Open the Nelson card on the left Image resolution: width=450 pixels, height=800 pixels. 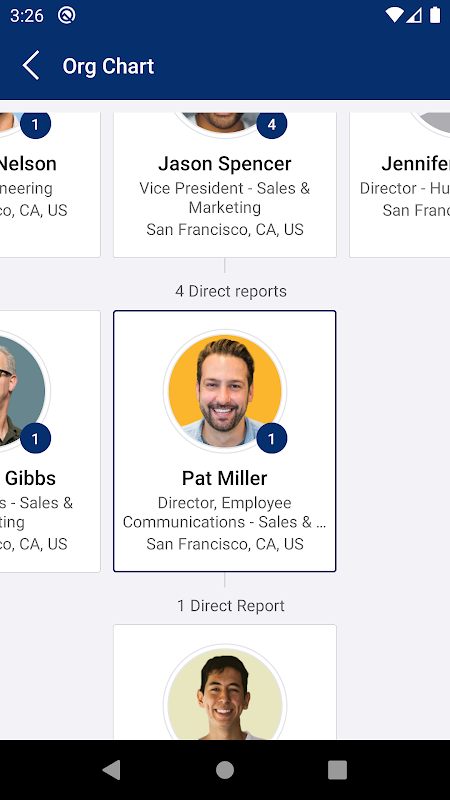tap(50, 185)
